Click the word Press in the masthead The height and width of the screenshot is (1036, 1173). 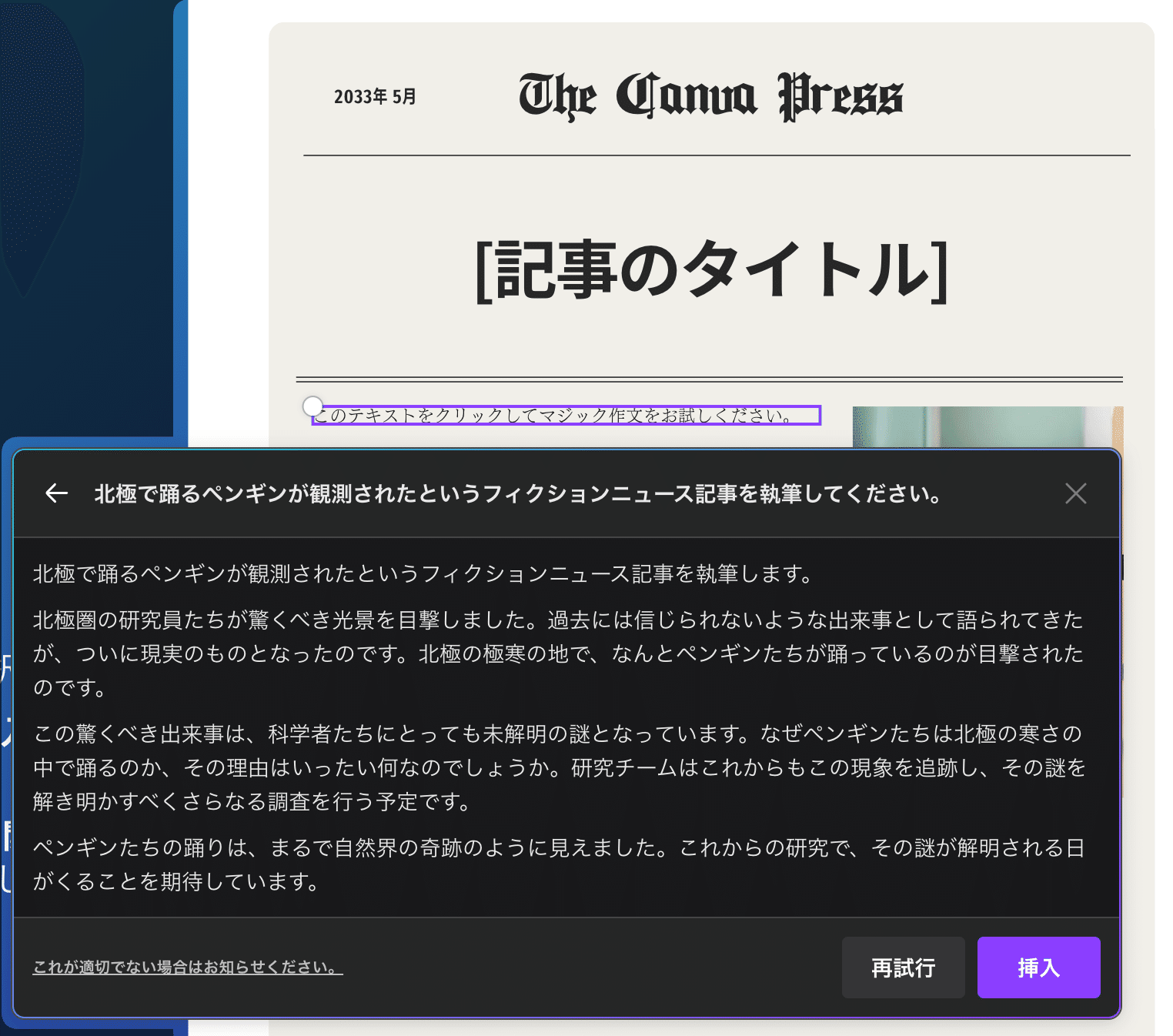pyautogui.click(x=840, y=97)
